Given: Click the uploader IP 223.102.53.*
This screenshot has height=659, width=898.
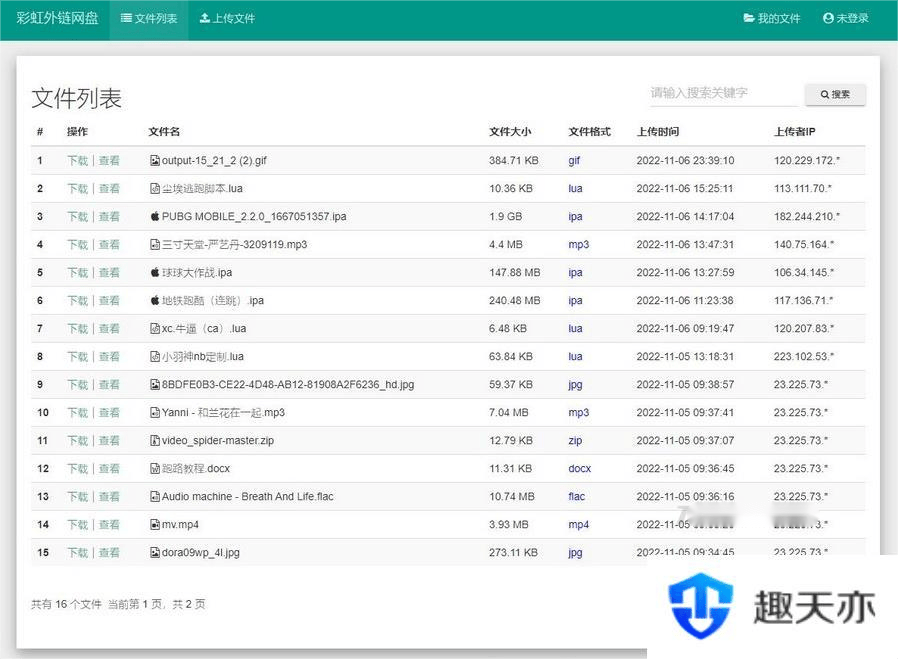Looking at the screenshot, I should (804, 357).
